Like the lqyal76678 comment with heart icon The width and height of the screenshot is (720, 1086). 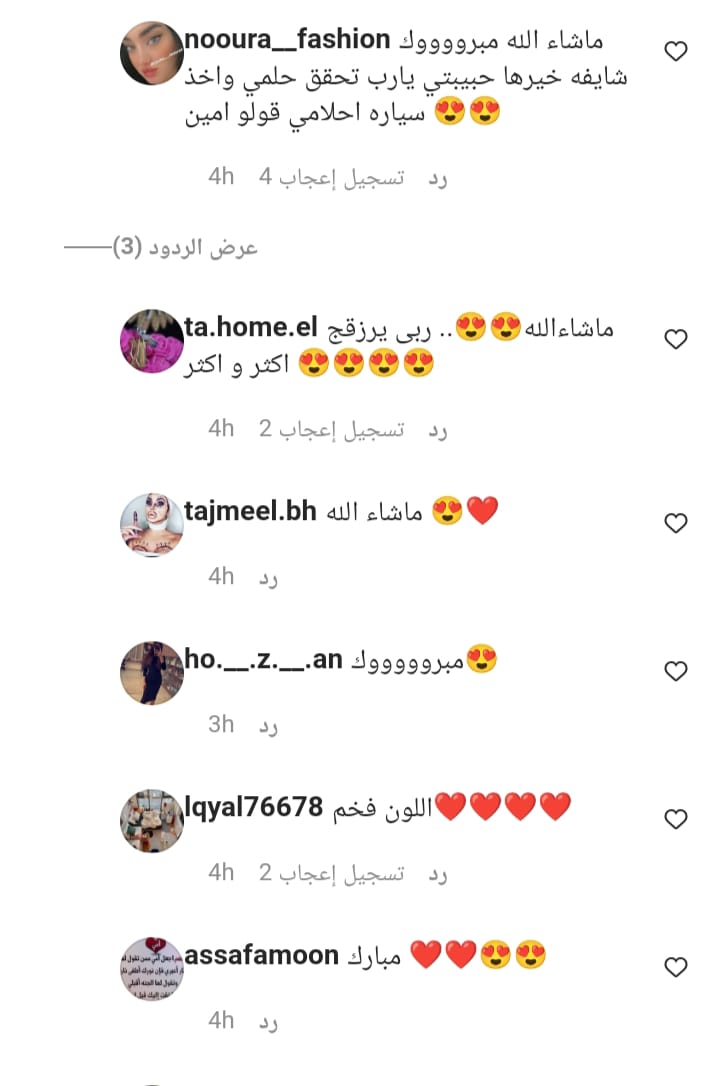[x=676, y=819]
